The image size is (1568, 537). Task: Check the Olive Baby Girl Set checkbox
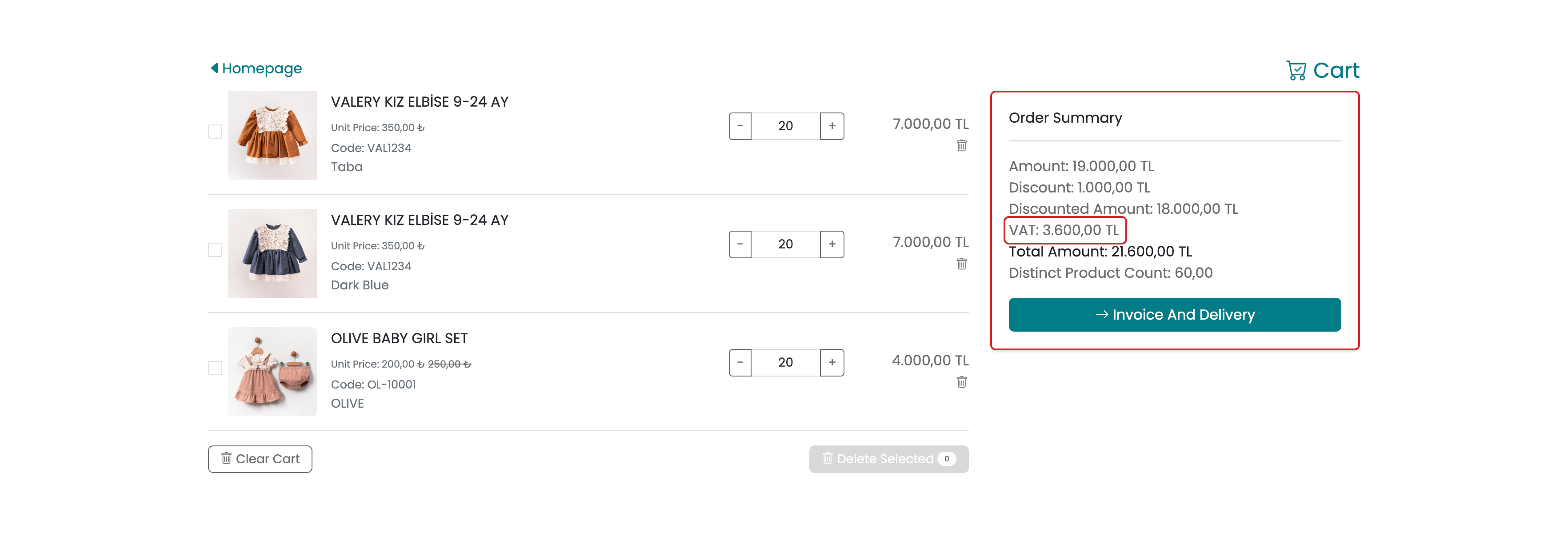click(x=215, y=368)
